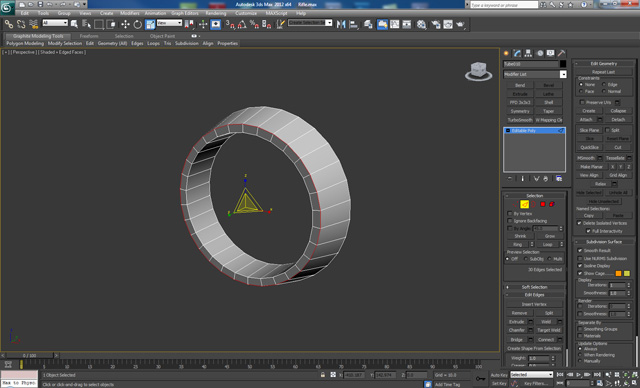Enable Use NURMS Subdivision checkbox

pos(580,258)
